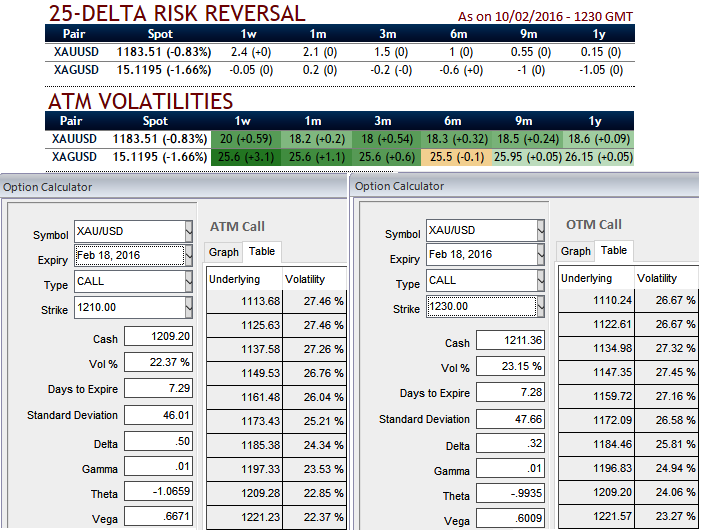Click the Vol % field showing 22.37 %

(x=158, y=362)
